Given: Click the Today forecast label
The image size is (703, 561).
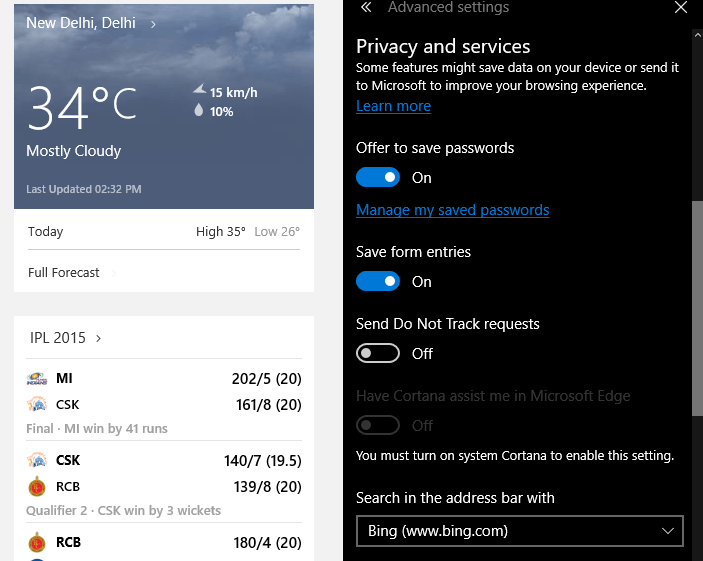Looking at the screenshot, I should coord(45,232).
